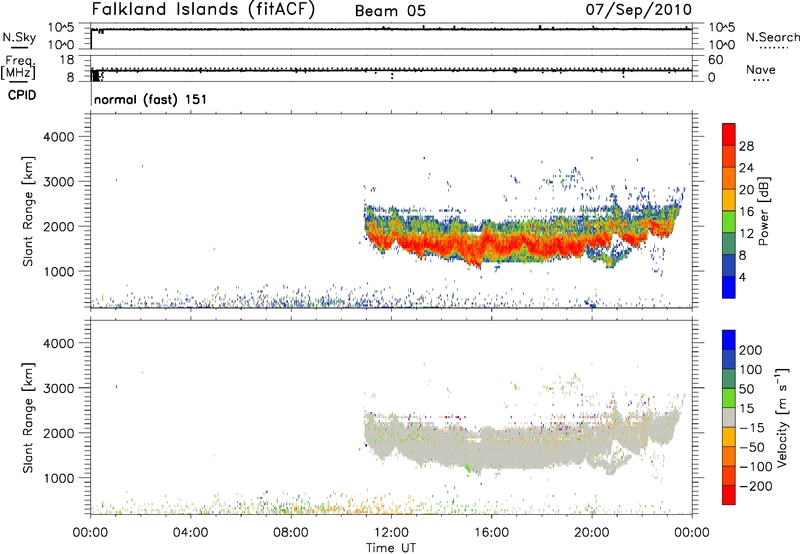Screen dimensions: 800x554
Task: Click the date '07/Sep/2010'
Action: click(638, 10)
